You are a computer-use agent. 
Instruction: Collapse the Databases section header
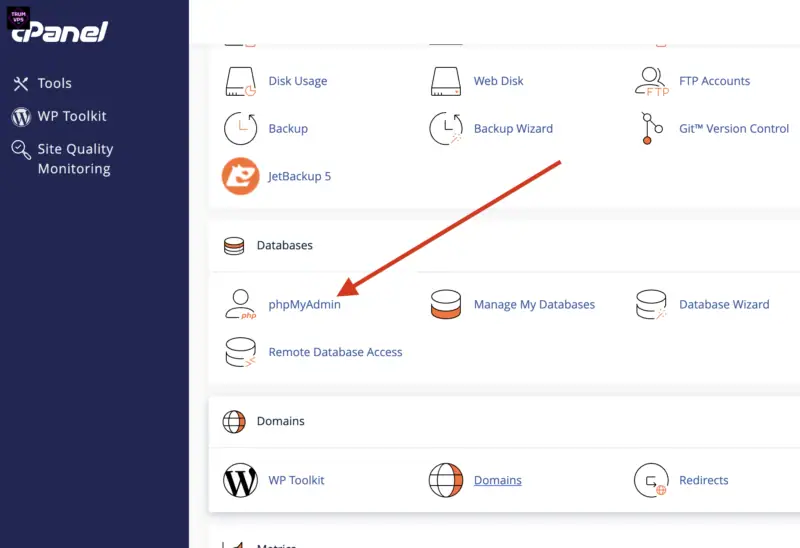coord(504,246)
